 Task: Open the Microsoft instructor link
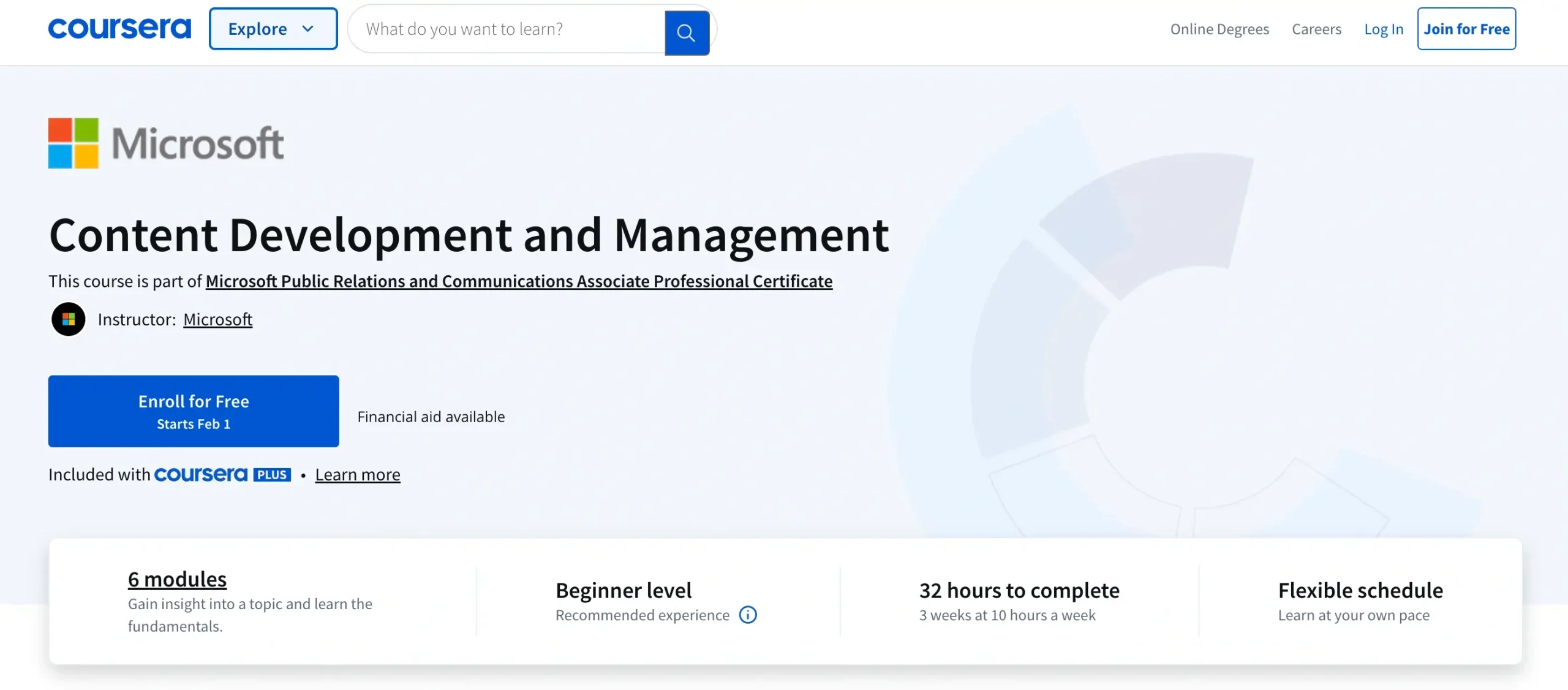tap(217, 319)
